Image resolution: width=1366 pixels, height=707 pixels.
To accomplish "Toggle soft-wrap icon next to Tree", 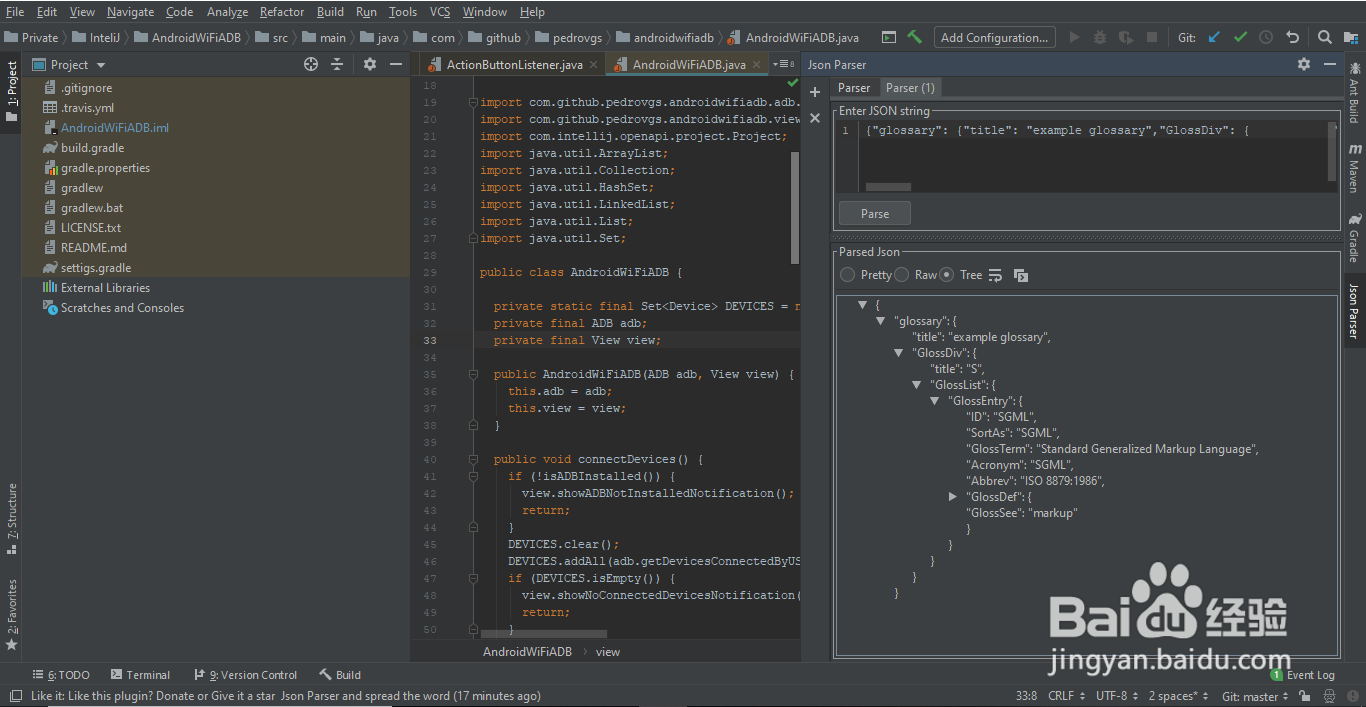I will click(995, 275).
